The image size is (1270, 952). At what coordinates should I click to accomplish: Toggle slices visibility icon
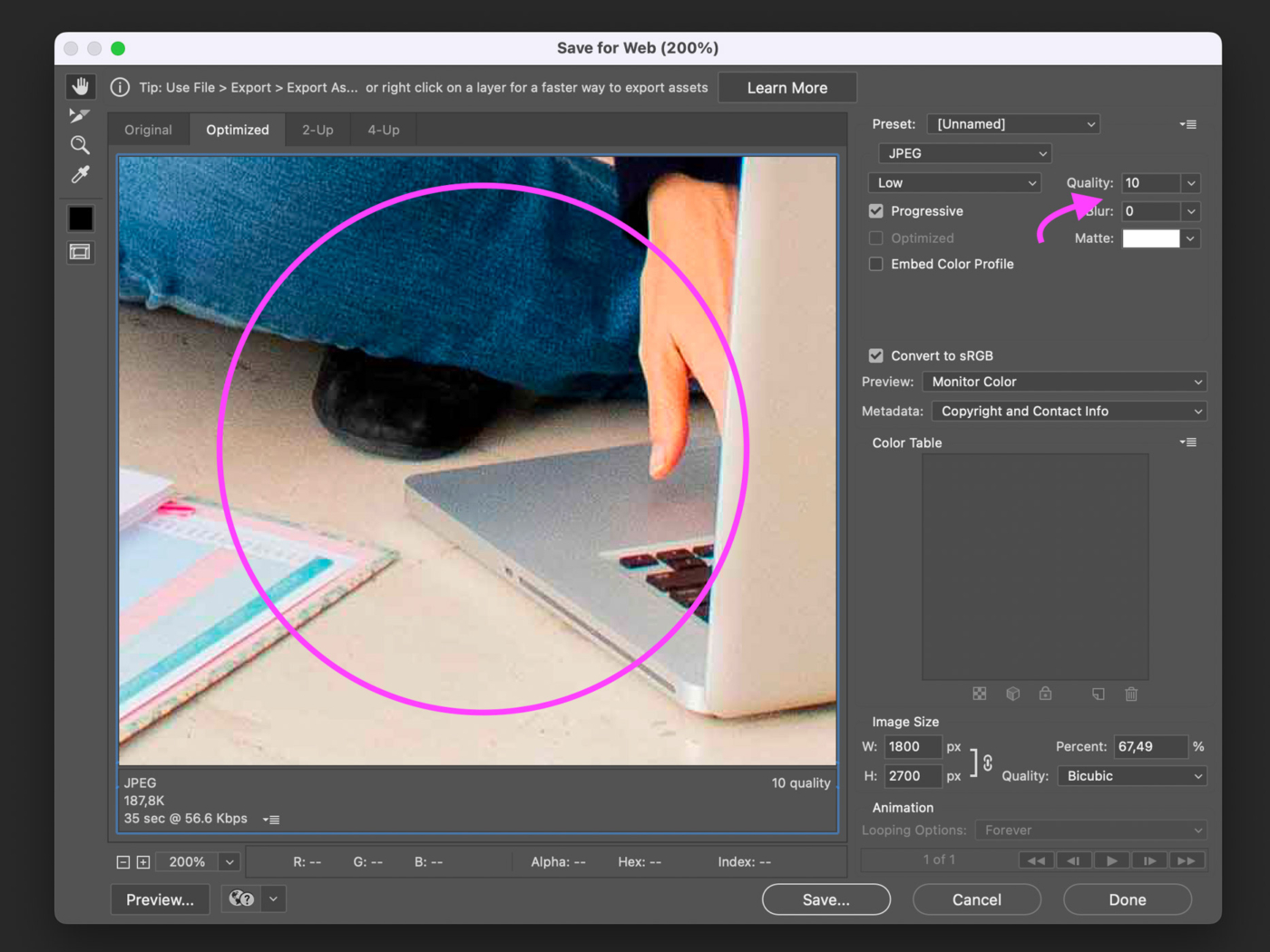[80, 252]
